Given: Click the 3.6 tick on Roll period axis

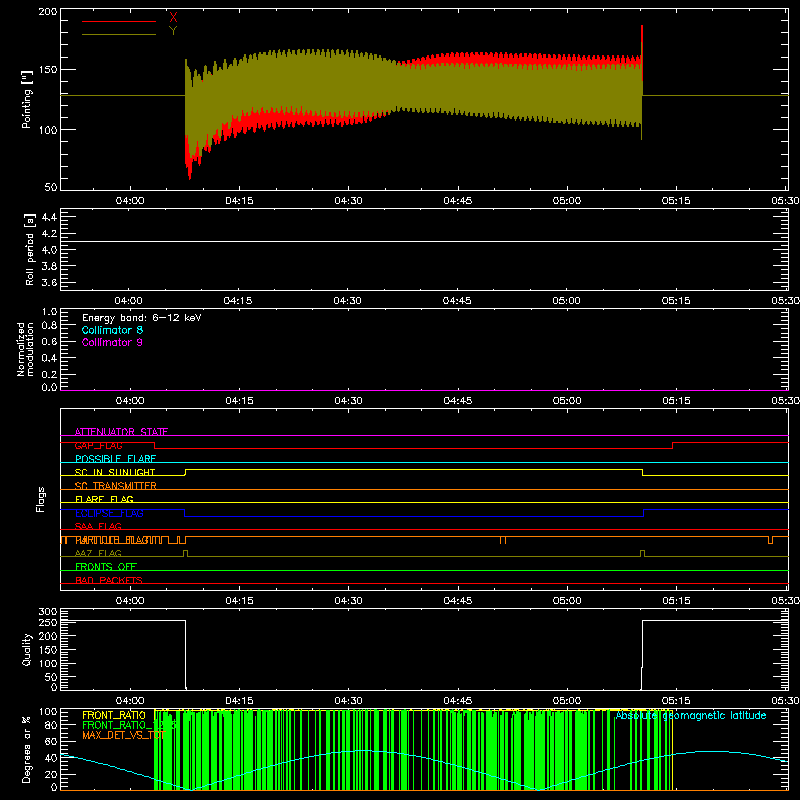Looking at the screenshot, I should (49, 282).
